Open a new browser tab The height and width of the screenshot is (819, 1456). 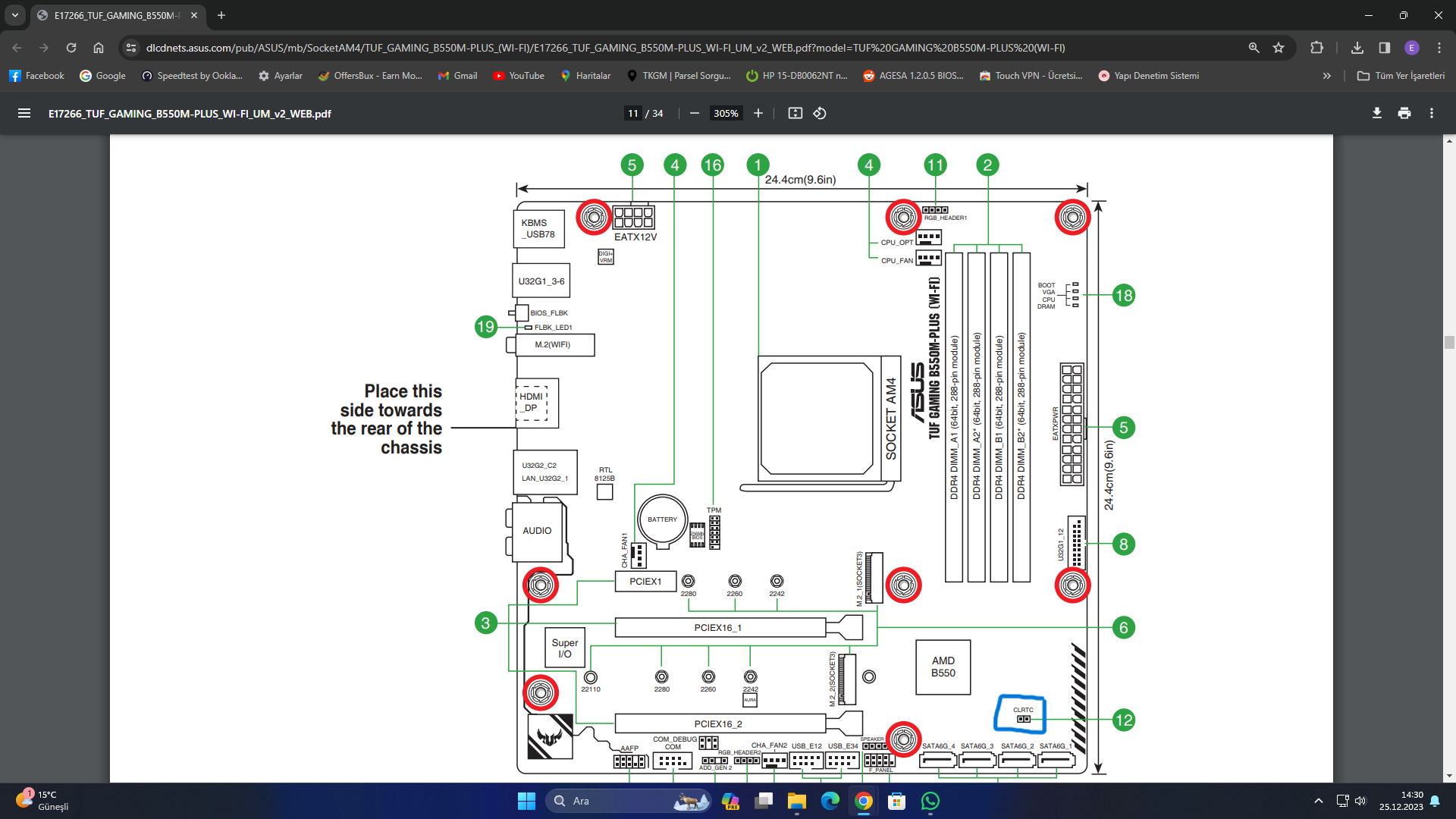click(221, 15)
